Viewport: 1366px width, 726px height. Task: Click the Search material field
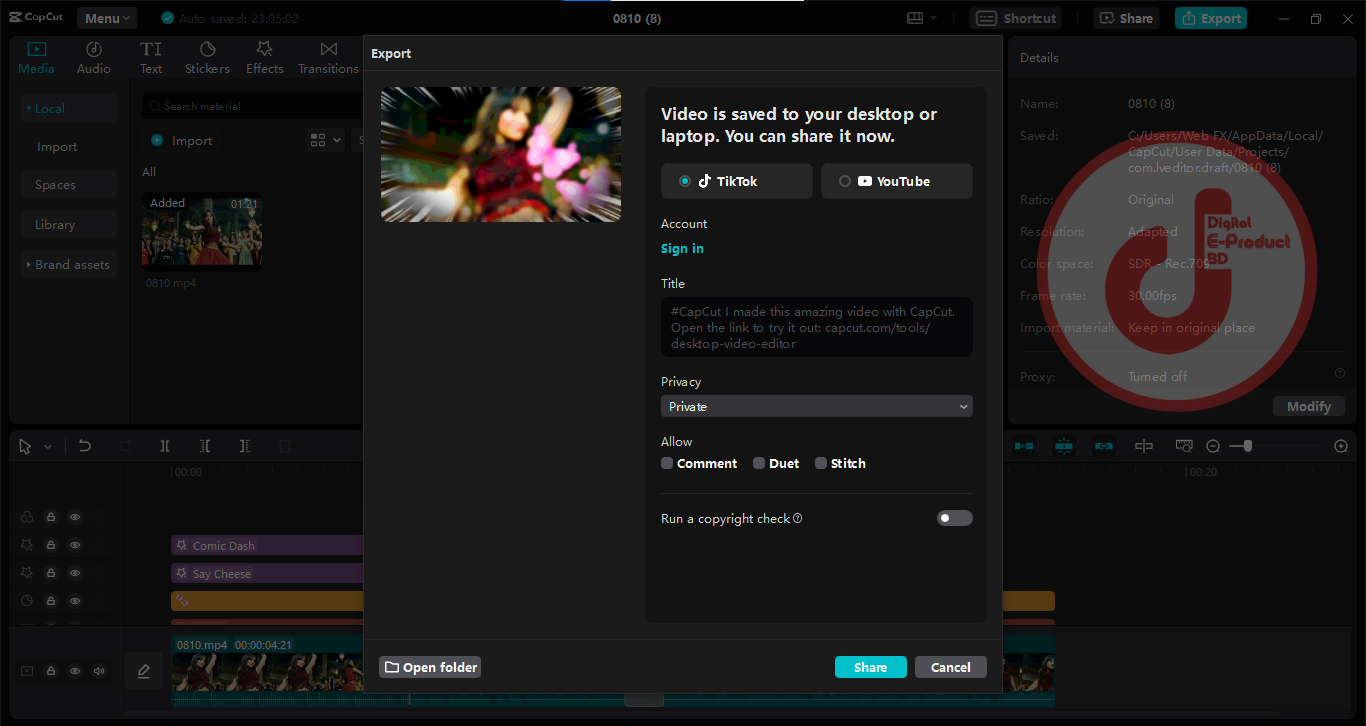click(252, 106)
